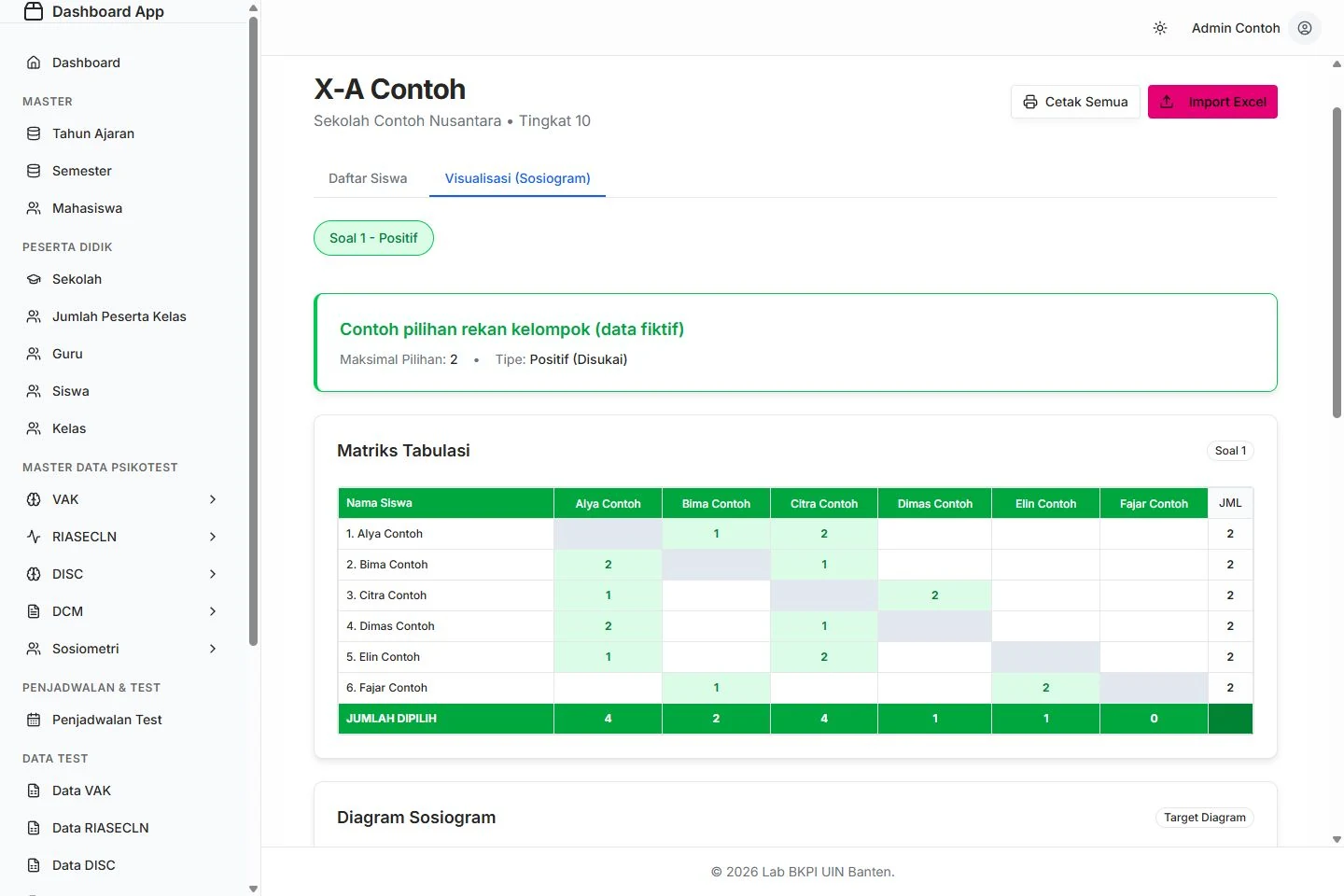The width and height of the screenshot is (1344, 896).
Task: Click the Data VAK file icon
Action: coord(34,791)
